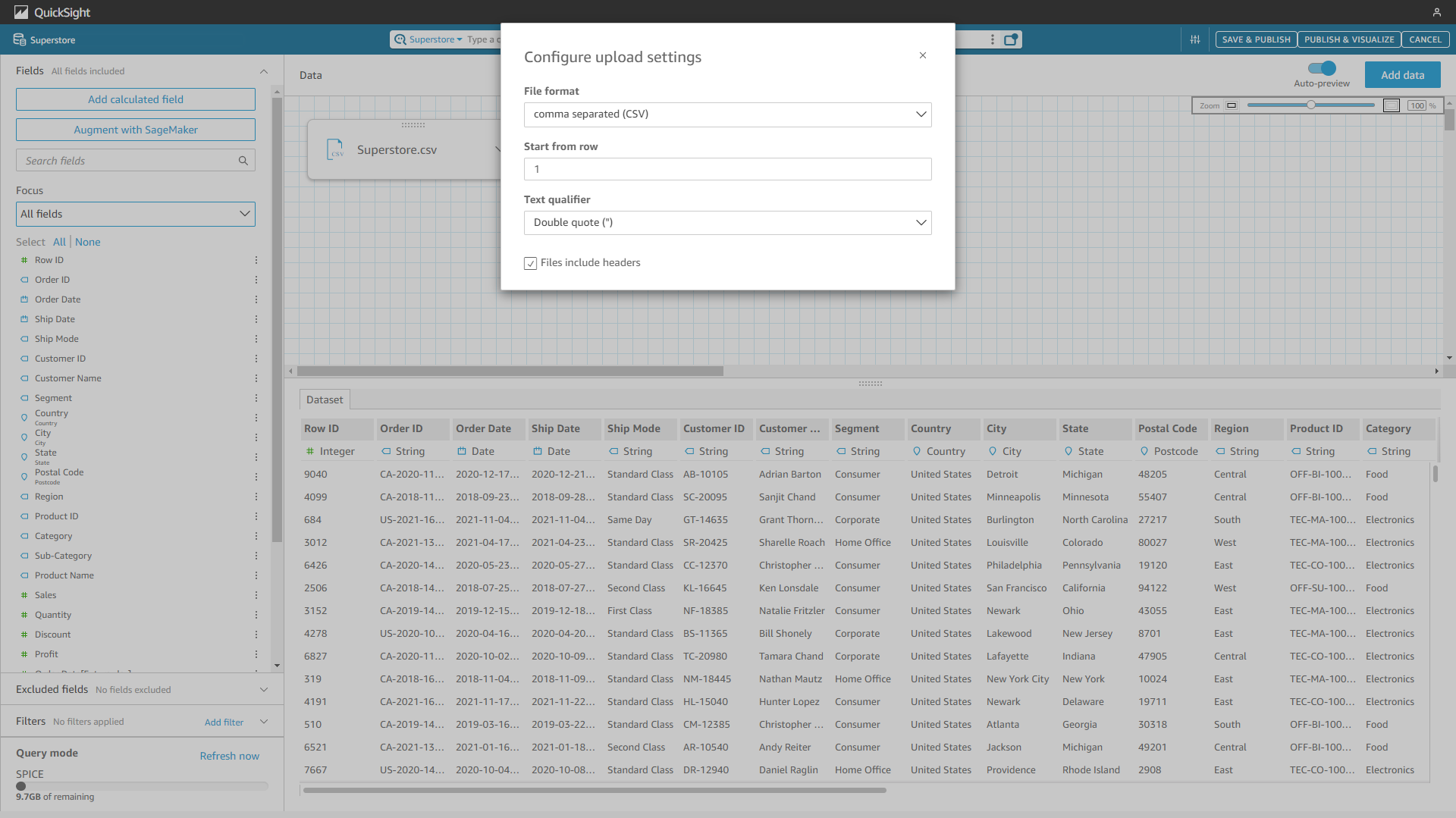Click Save & Publish button
This screenshot has height=818, width=1456.
coord(1256,39)
